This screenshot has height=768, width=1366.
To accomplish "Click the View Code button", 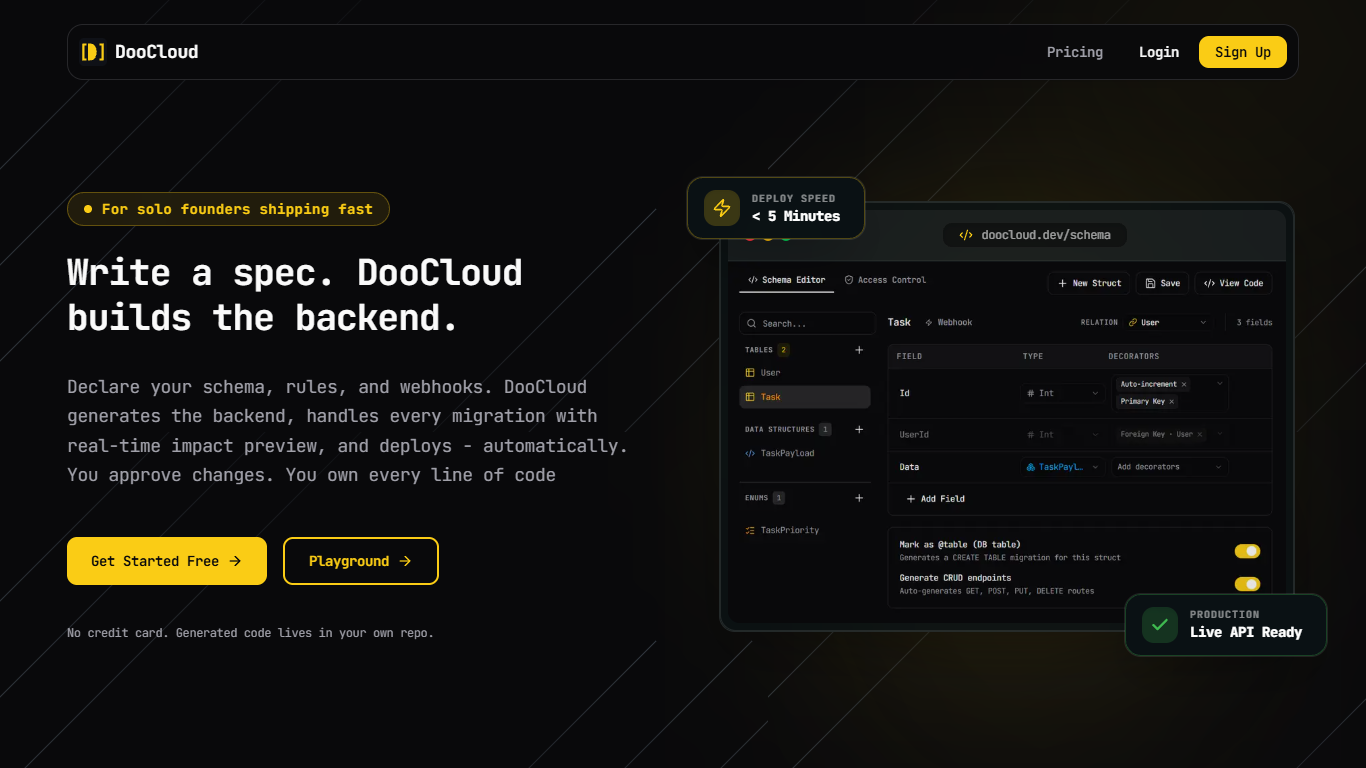I will tap(1233, 283).
